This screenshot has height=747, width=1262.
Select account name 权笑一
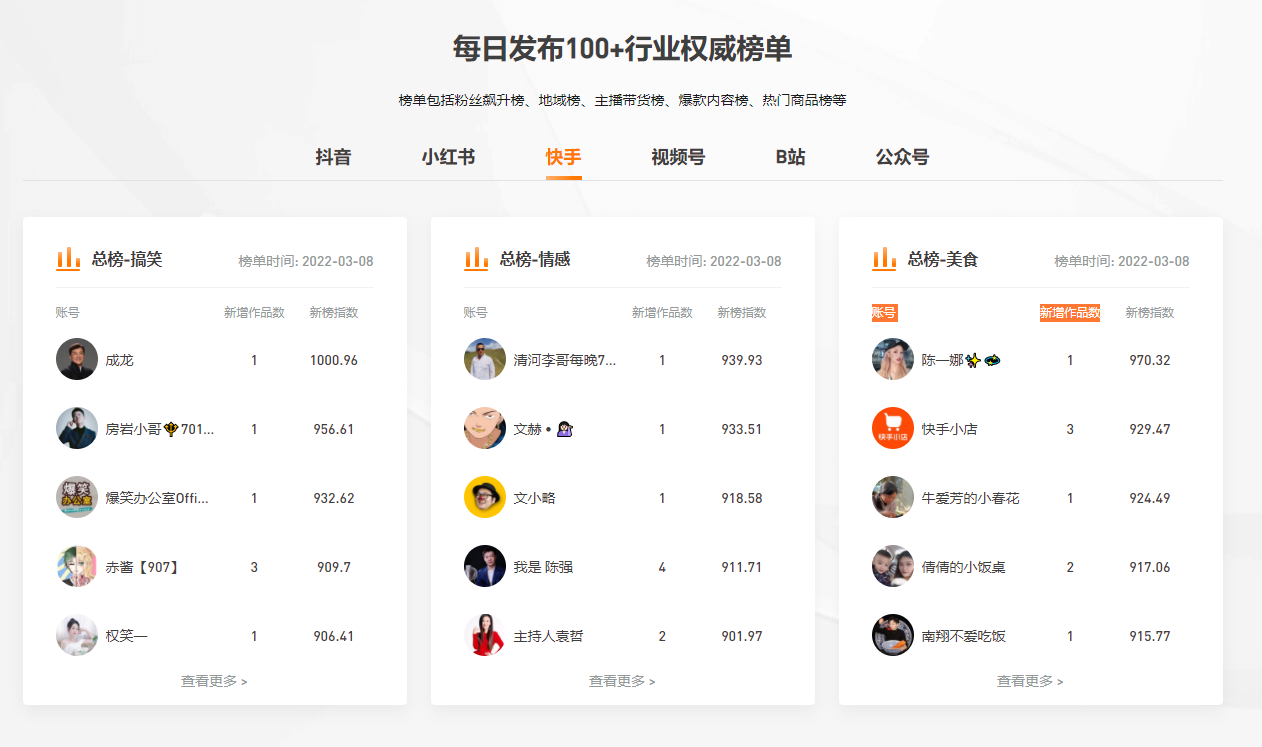(x=126, y=636)
